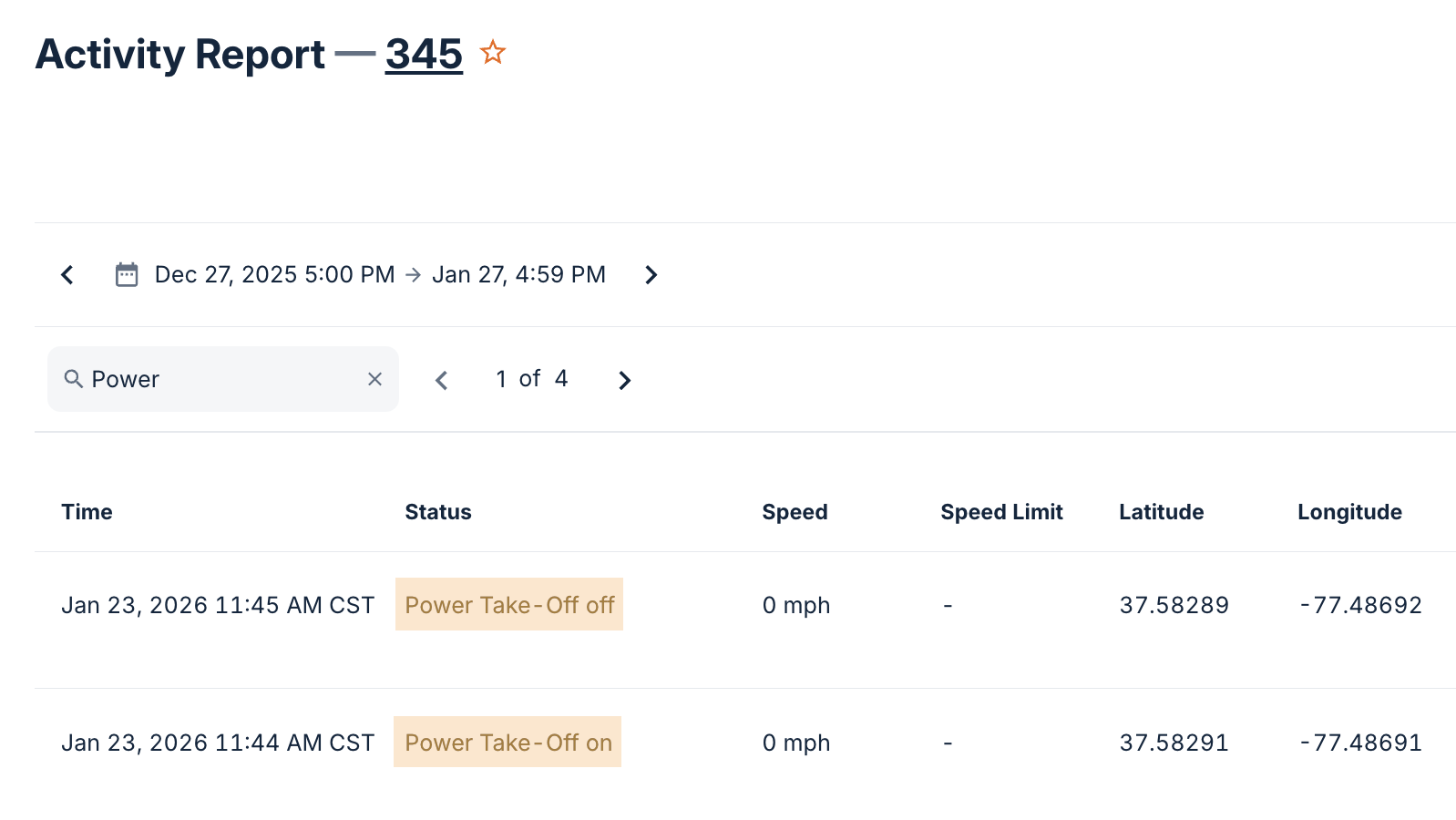Image resolution: width=1456 pixels, height=820 pixels.
Task: Click the arrow between the two dates
Action: (415, 274)
